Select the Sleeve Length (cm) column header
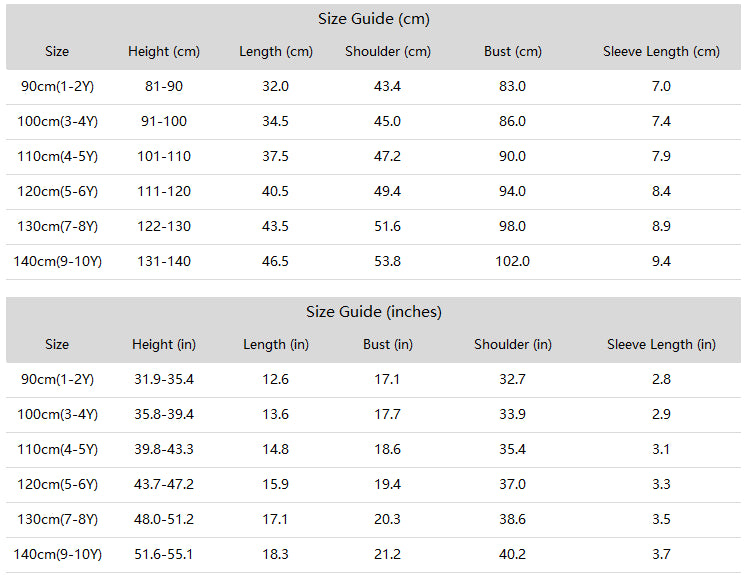 (x=661, y=51)
